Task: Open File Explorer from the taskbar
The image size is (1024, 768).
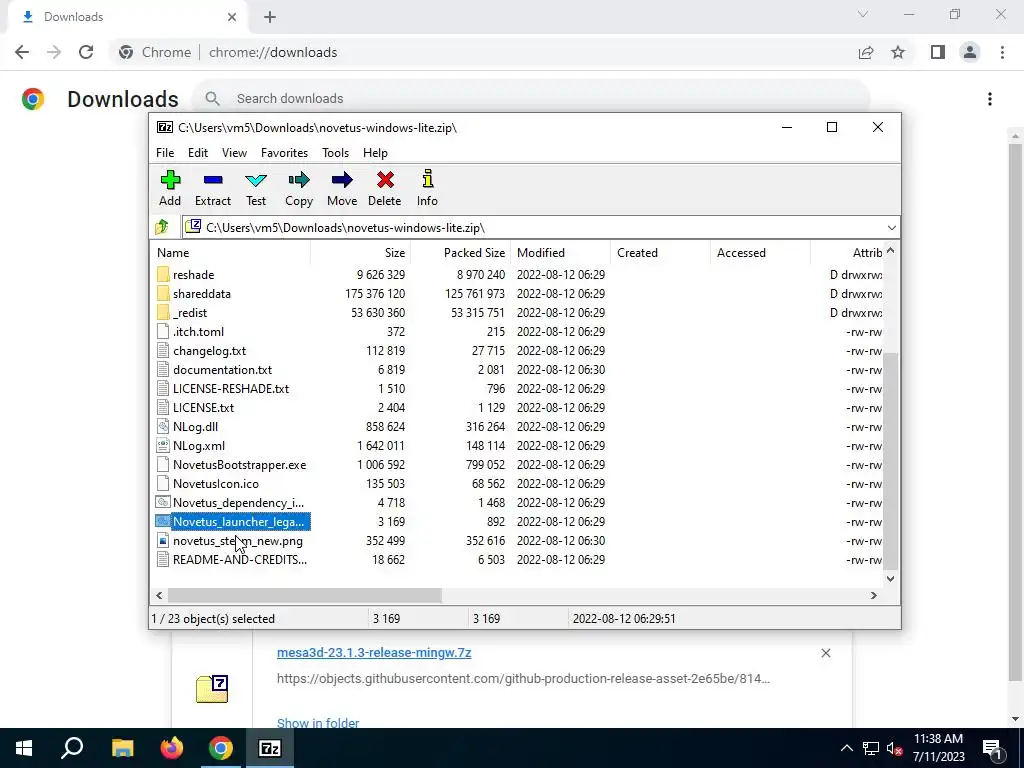Action: pyautogui.click(x=123, y=748)
